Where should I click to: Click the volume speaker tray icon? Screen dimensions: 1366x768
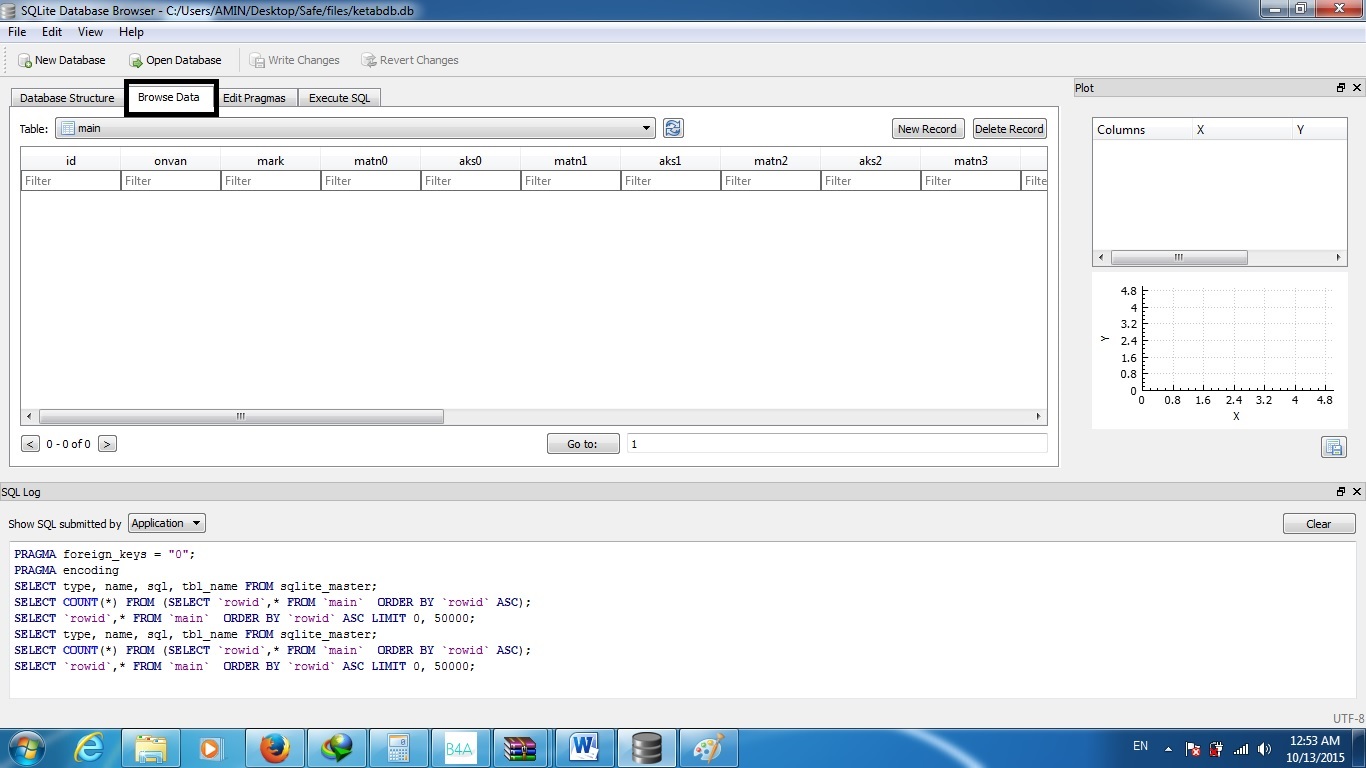point(1265,748)
